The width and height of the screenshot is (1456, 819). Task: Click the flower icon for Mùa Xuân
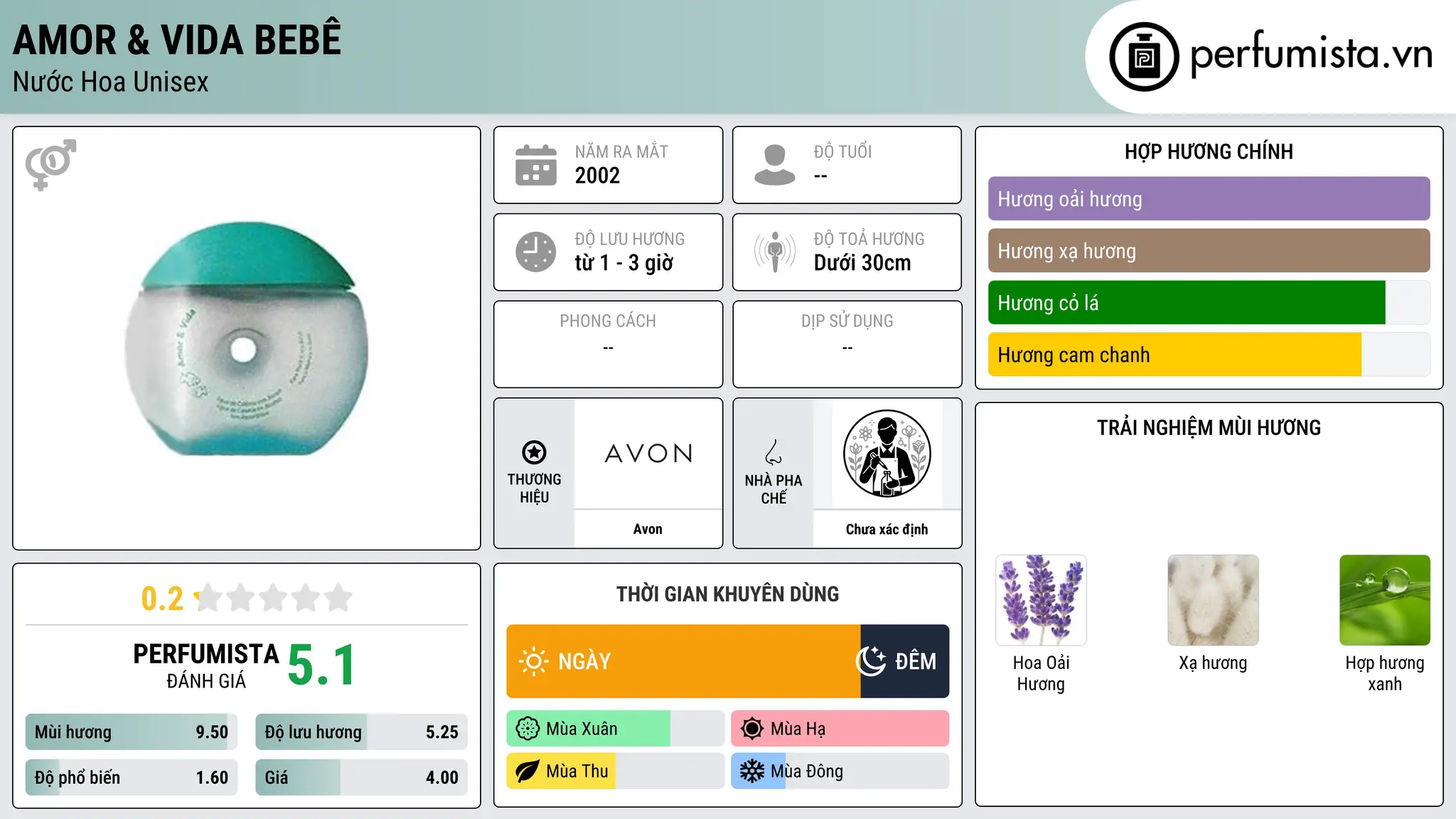pos(528,729)
